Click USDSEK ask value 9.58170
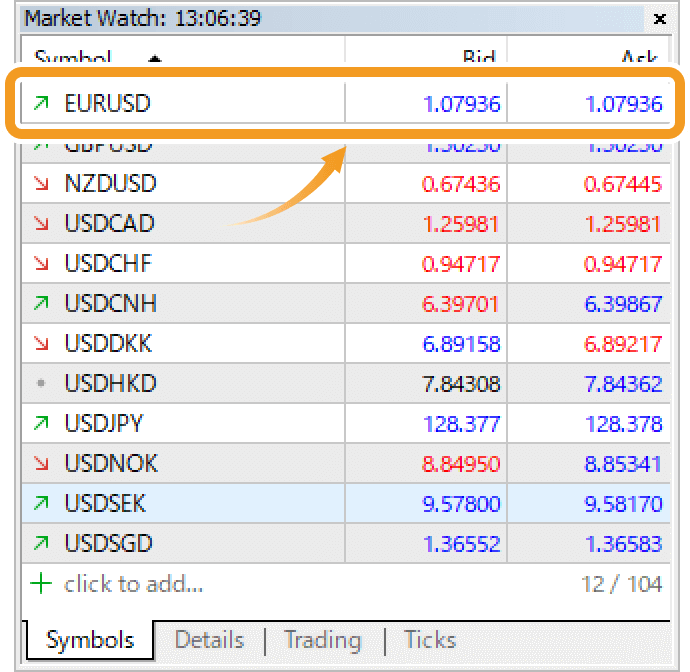 [x=624, y=504]
